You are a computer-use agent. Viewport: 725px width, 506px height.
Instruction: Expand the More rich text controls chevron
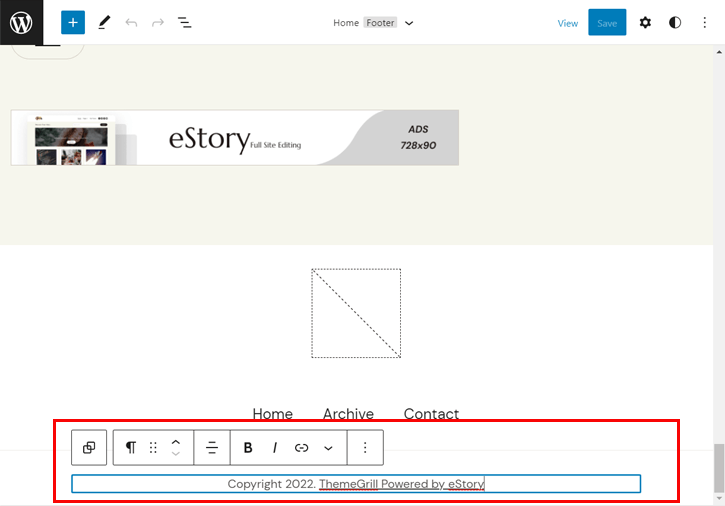(x=328, y=448)
